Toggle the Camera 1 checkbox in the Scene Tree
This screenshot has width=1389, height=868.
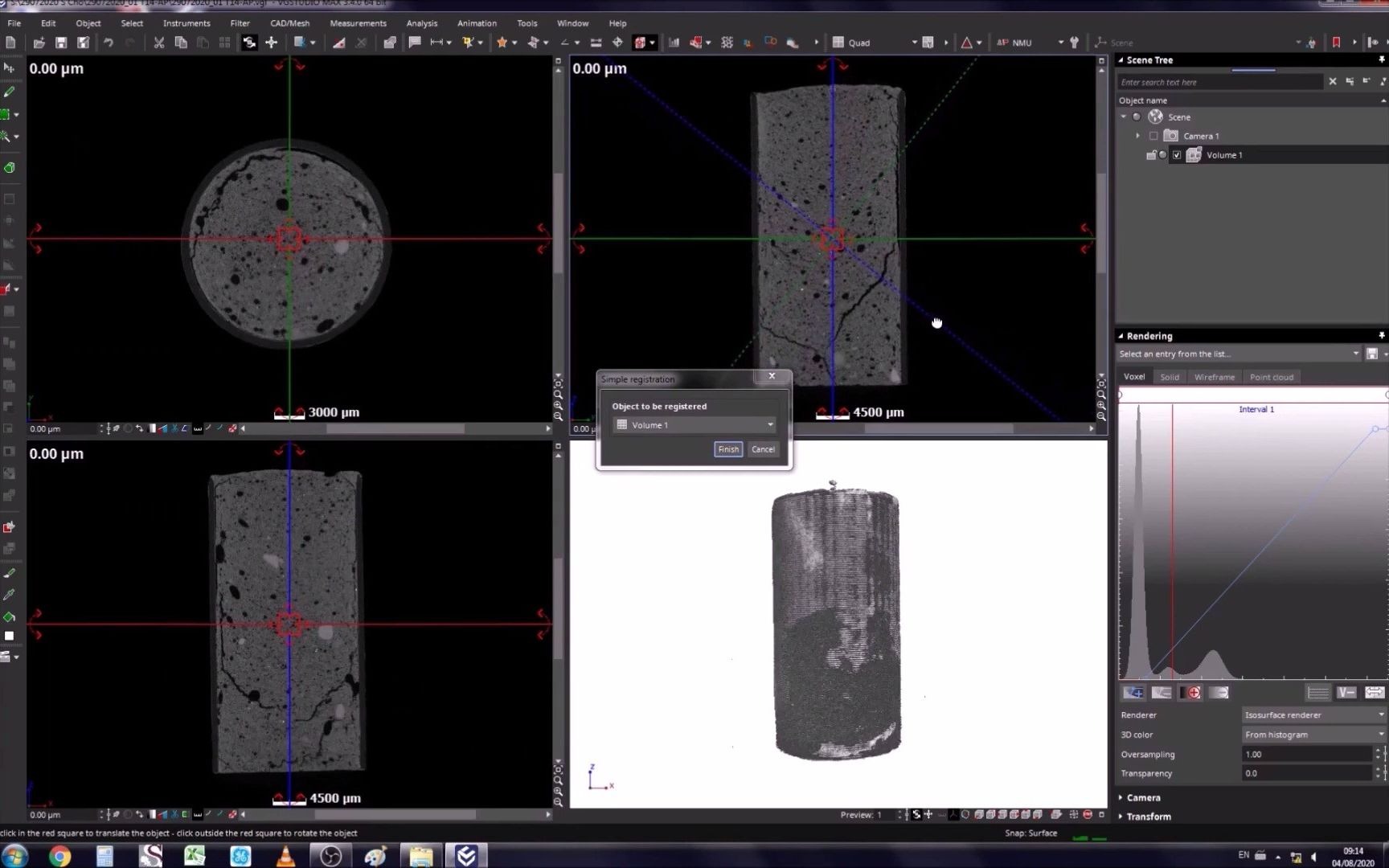1153,136
